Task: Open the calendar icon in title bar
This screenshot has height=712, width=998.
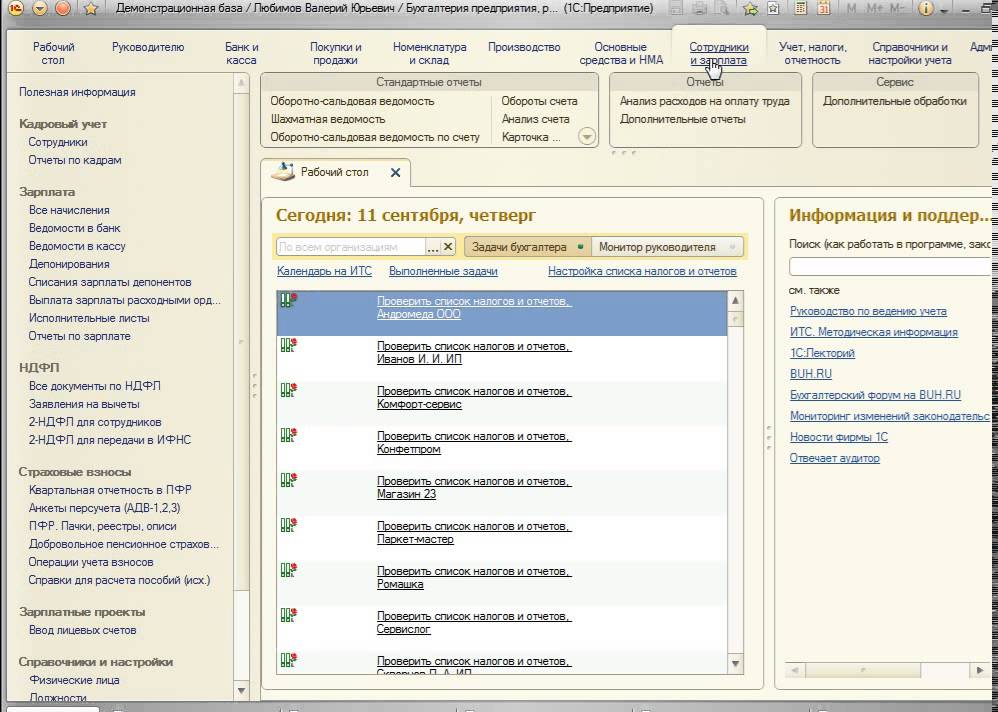Action: (x=824, y=8)
